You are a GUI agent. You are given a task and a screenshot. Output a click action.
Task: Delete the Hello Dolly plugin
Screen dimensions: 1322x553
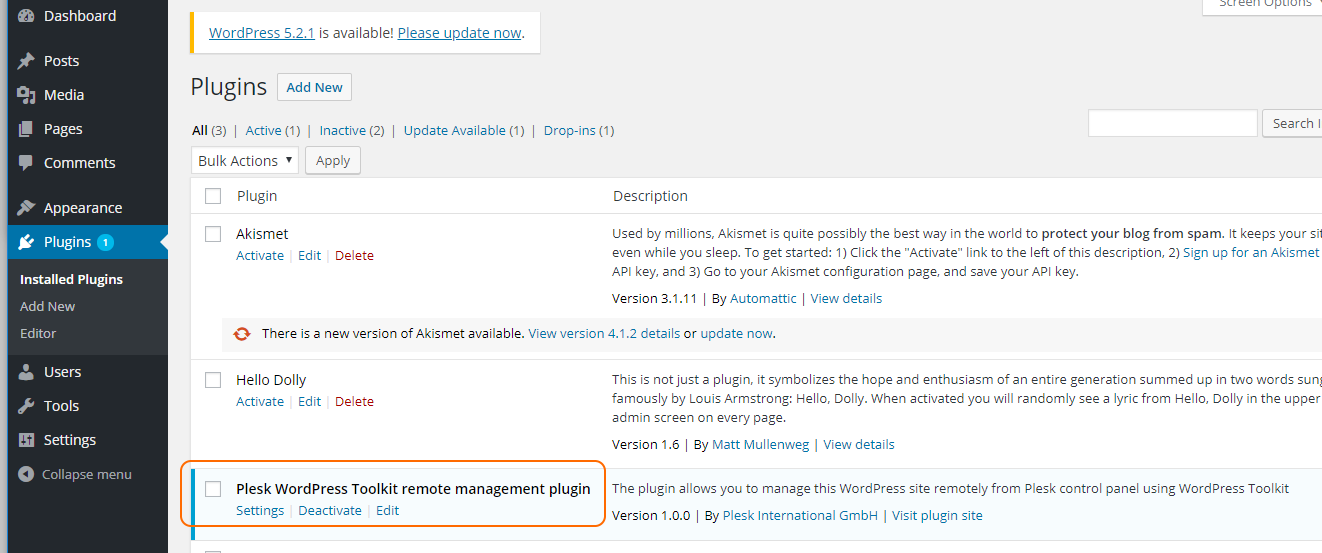354,401
